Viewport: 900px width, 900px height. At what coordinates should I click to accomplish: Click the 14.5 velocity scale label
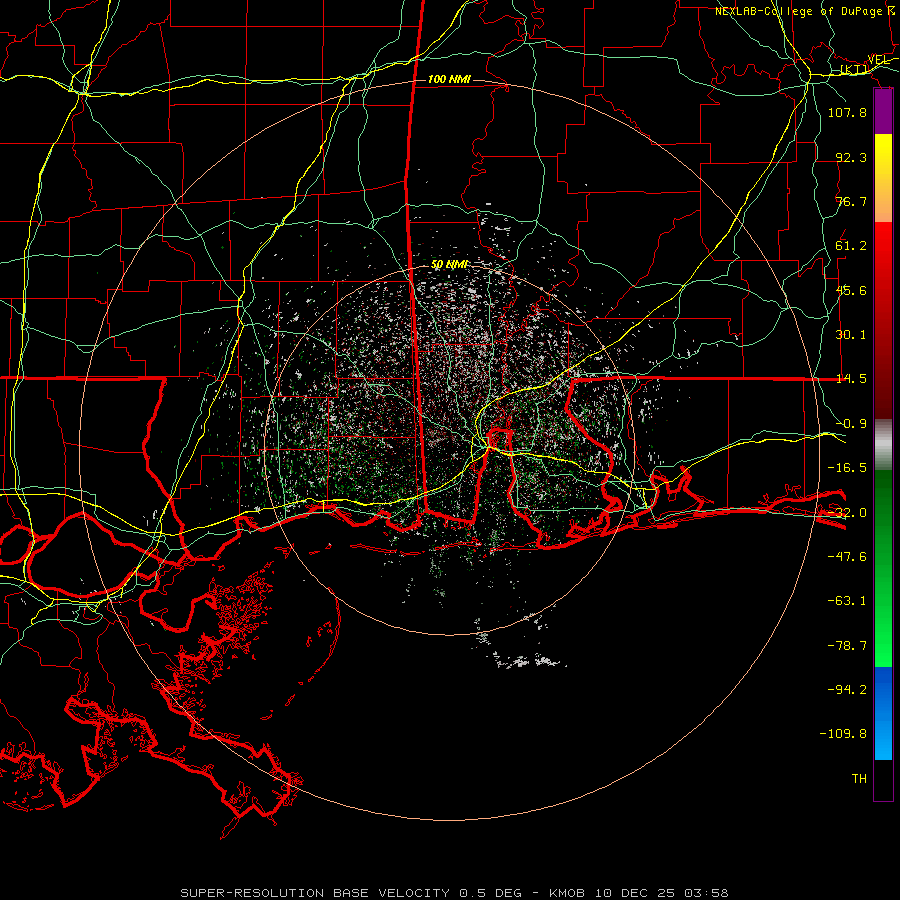[851, 379]
